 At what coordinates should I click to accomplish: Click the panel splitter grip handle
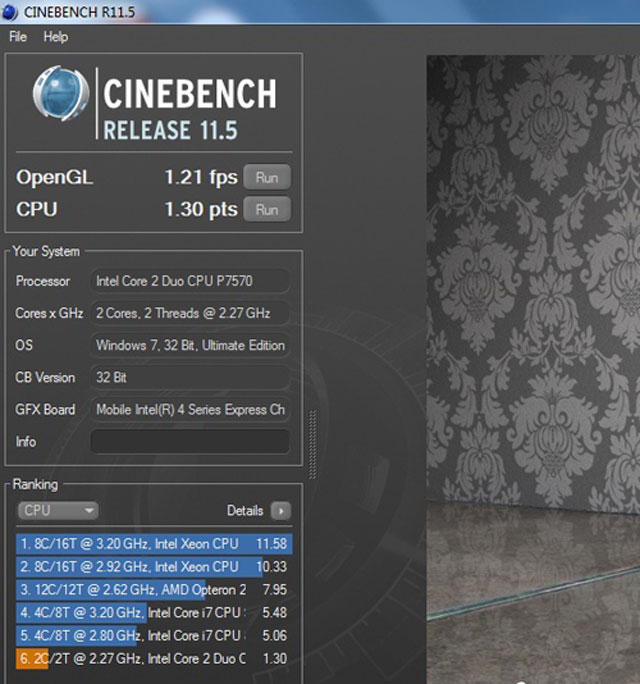(312, 444)
